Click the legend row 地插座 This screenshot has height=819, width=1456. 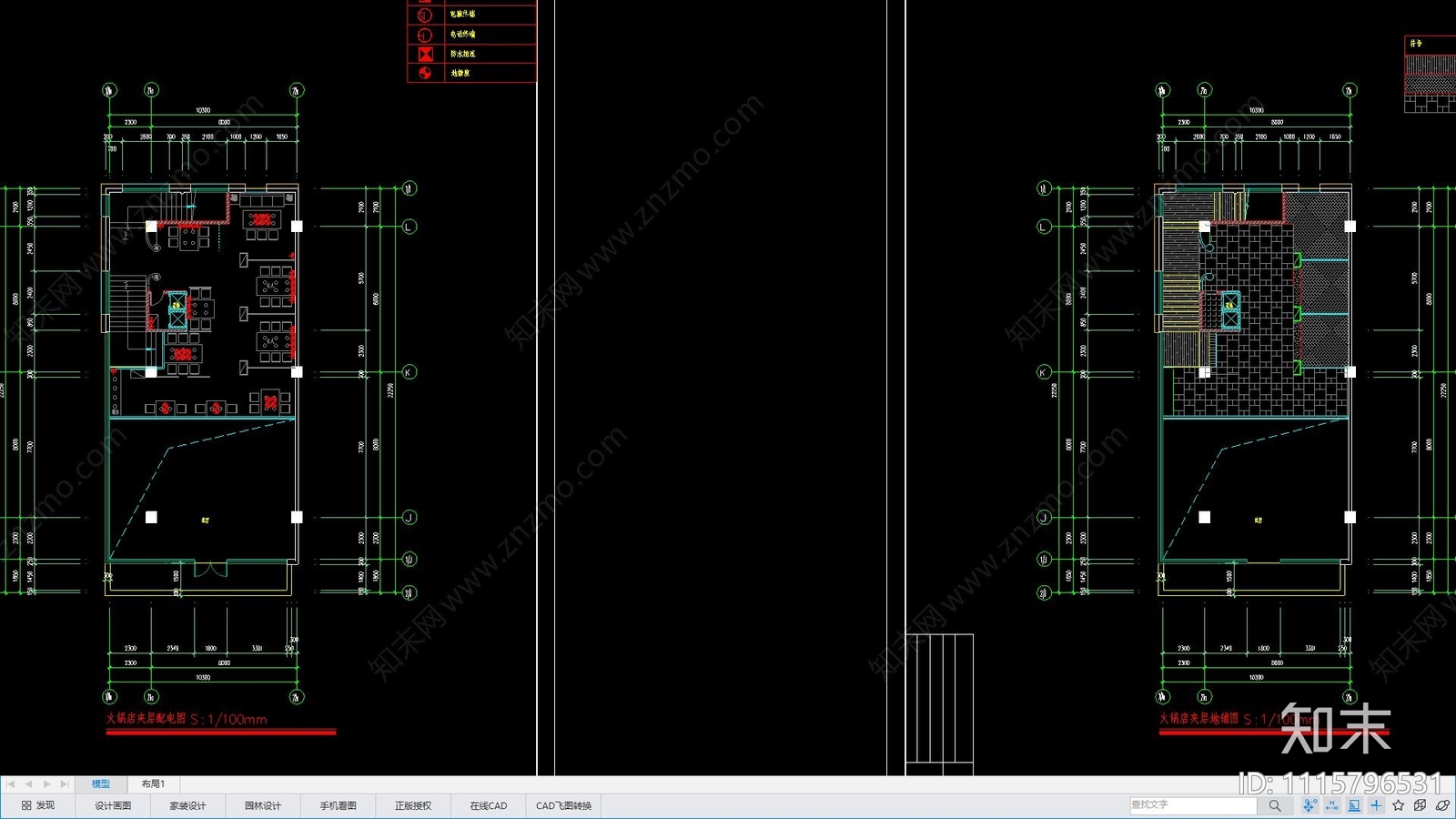(x=472, y=73)
